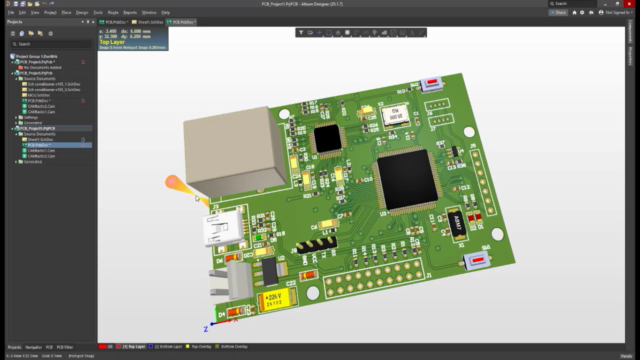Select the Place Component tool in the Active Bar
640x360 pixels.
point(347,33)
